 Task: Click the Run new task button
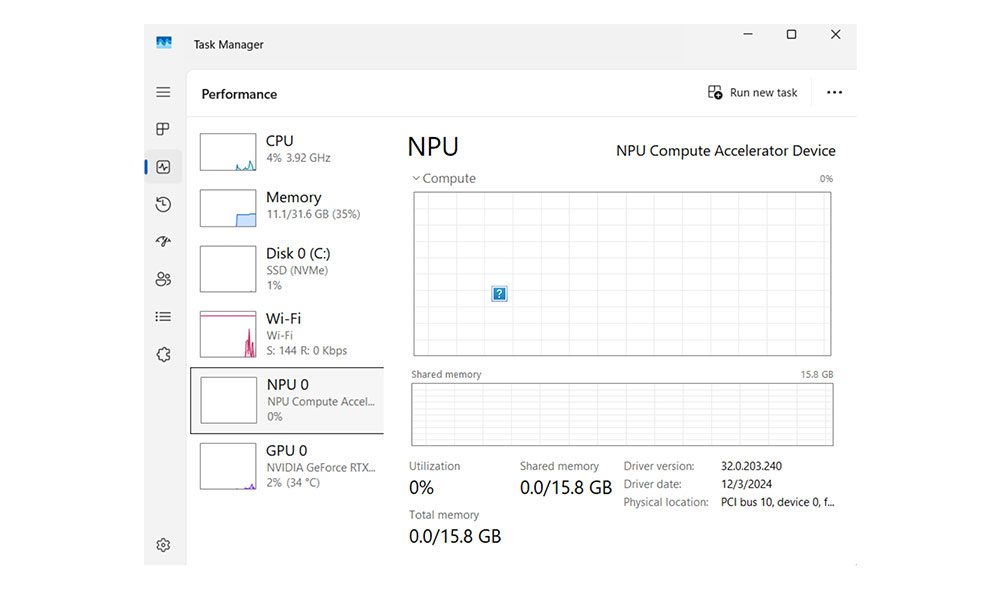[753, 93]
